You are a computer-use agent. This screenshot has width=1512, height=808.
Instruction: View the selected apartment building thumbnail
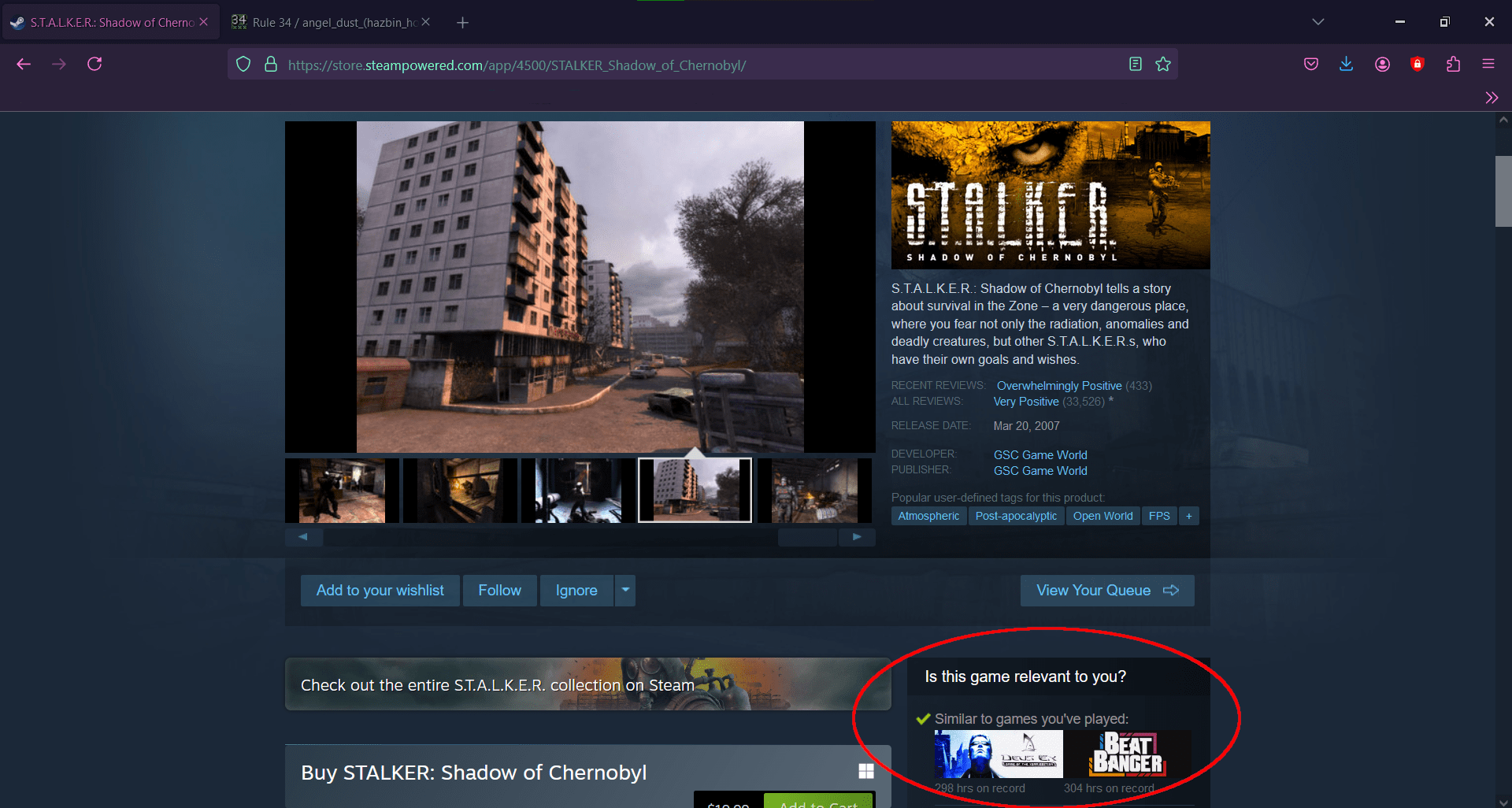(x=695, y=491)
